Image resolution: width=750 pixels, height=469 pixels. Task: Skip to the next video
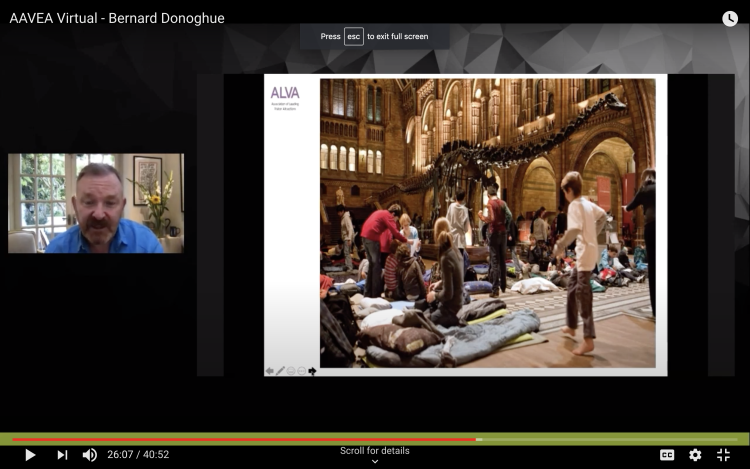[x=62, y=455]
